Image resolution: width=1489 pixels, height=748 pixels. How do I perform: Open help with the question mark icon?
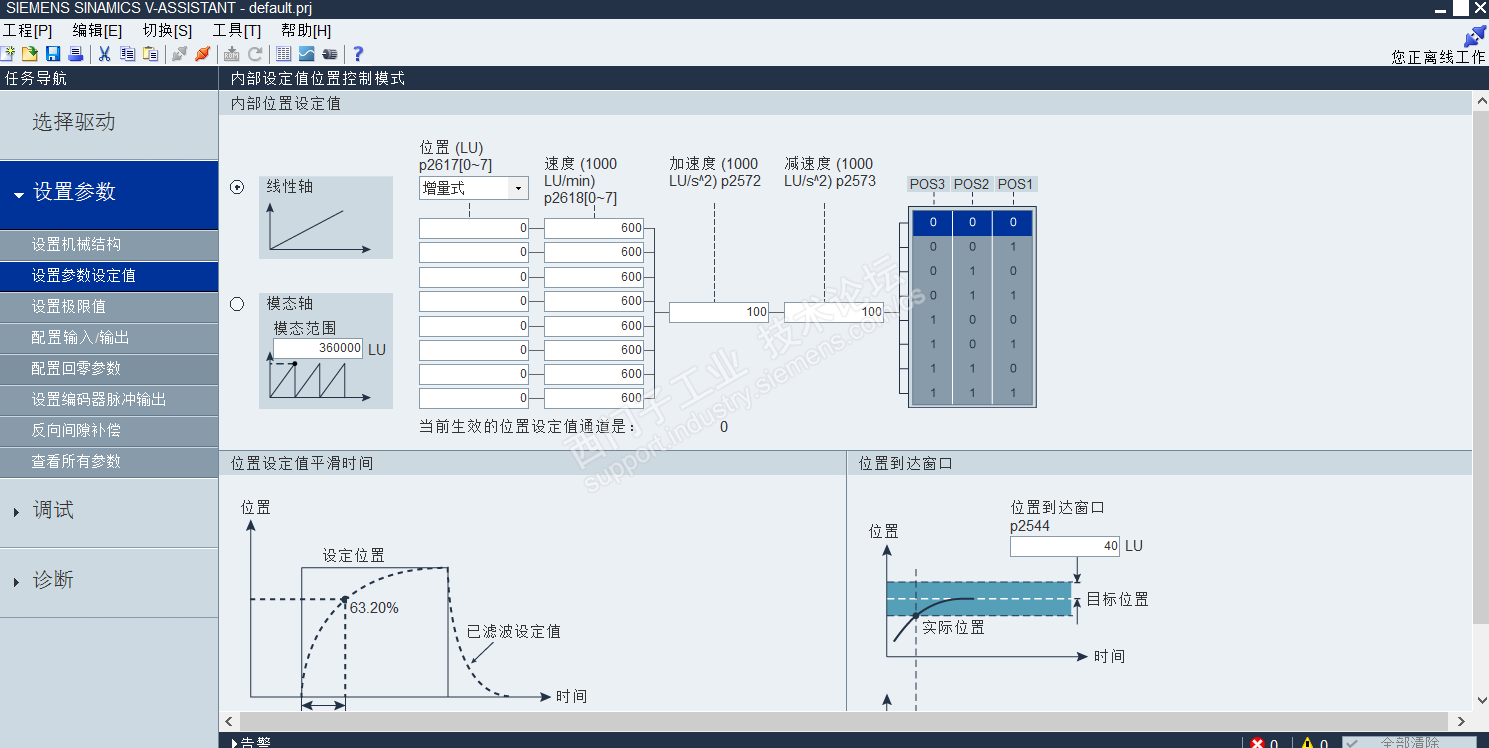click(x=358, y=54)
